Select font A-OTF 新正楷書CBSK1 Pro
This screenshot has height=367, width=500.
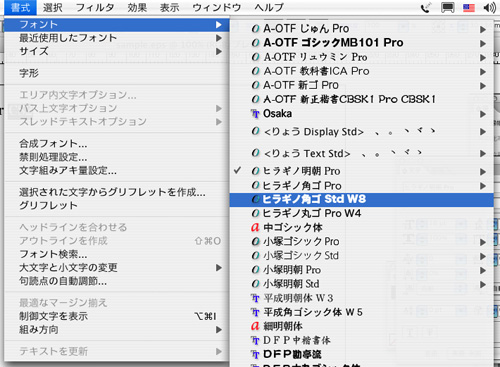pyautogui.click(x=362, y=99)
